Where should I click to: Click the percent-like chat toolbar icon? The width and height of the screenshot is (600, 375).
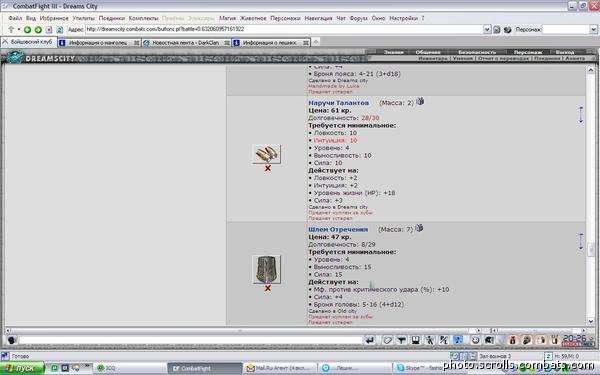tap(443, 340)
